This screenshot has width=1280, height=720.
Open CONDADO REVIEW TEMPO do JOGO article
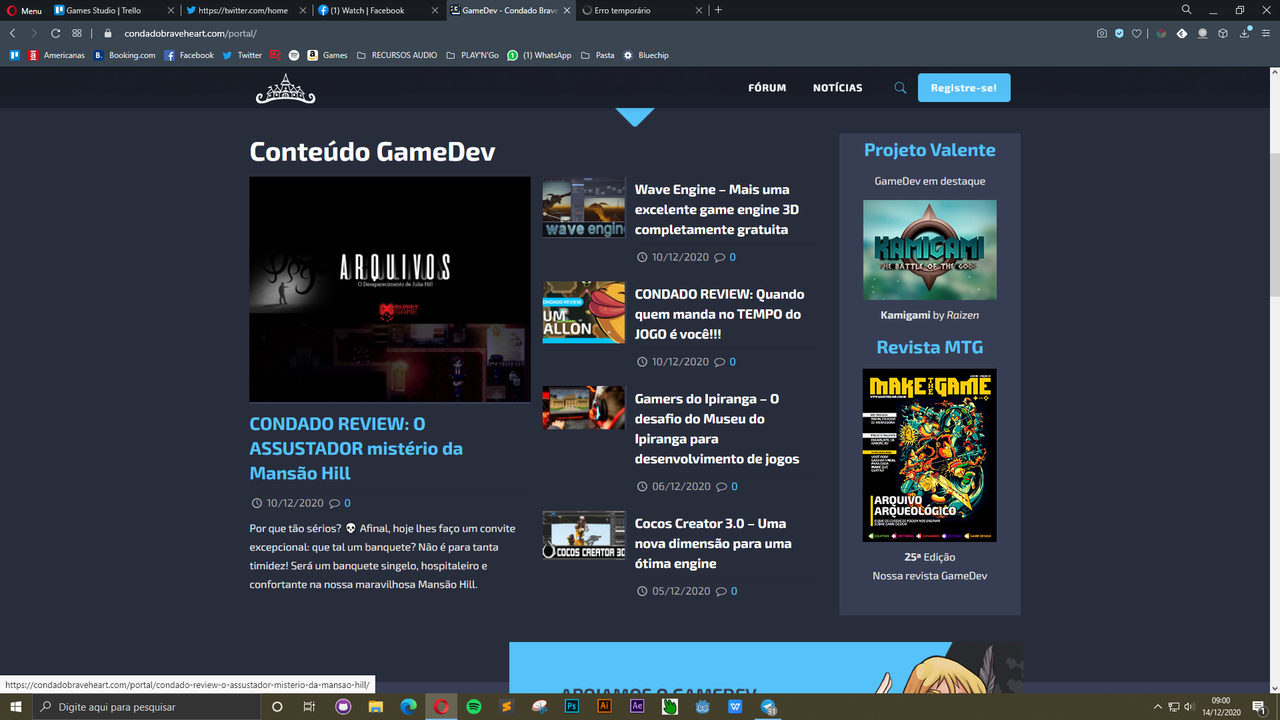(x=719, y=314)
